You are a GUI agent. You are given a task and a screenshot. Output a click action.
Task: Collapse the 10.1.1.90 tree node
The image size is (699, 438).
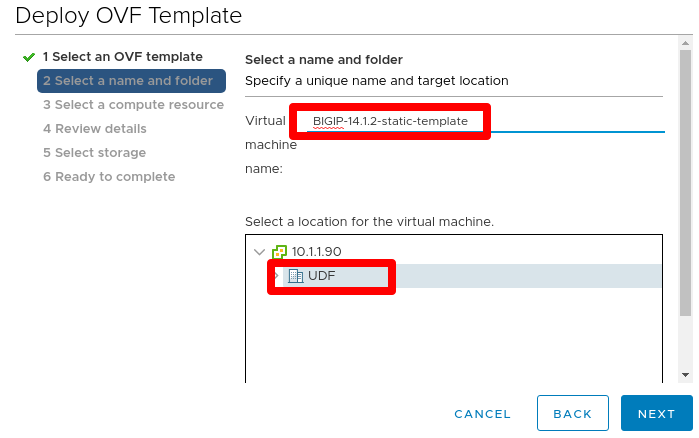pyautogui.click(x=259, y=252)
